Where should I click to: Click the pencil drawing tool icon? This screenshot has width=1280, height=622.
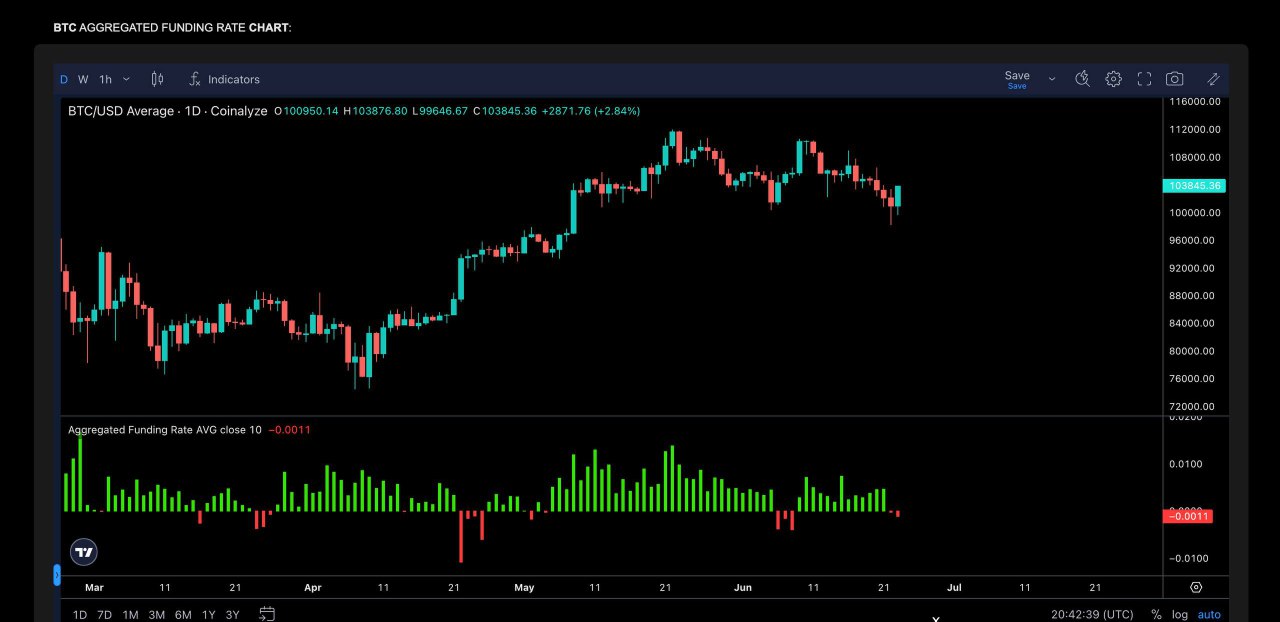(1213, 79)
